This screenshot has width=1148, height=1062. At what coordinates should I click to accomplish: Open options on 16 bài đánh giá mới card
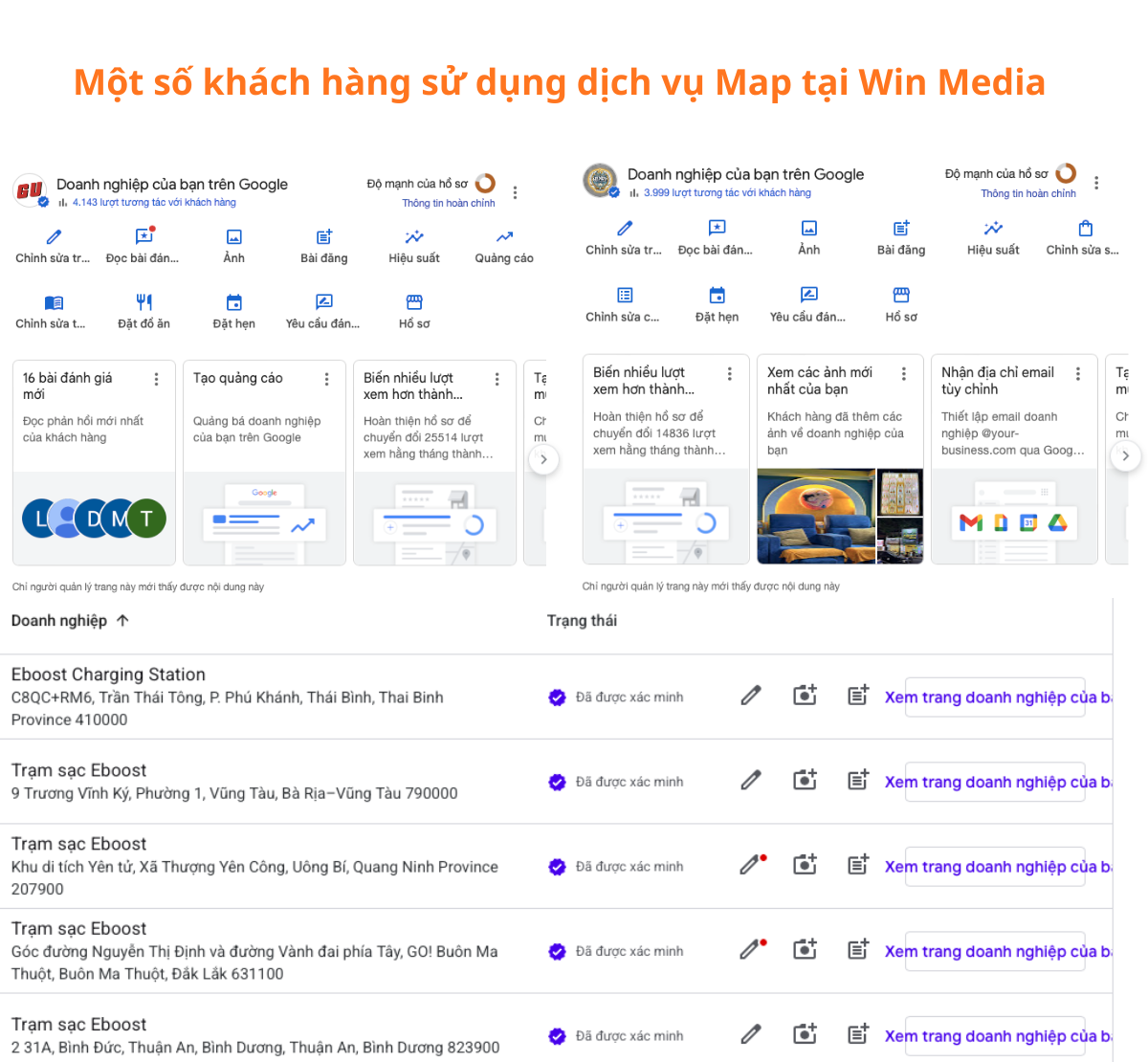click(156, 379)
